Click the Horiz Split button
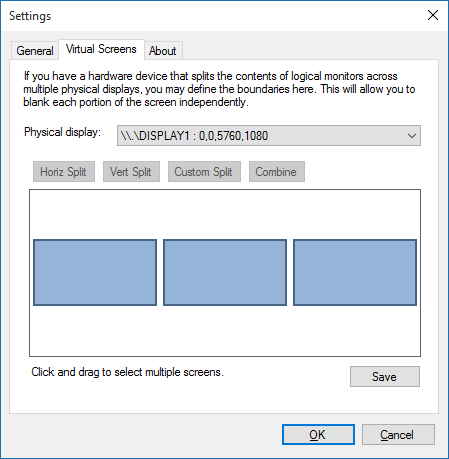 coord(64,172)
